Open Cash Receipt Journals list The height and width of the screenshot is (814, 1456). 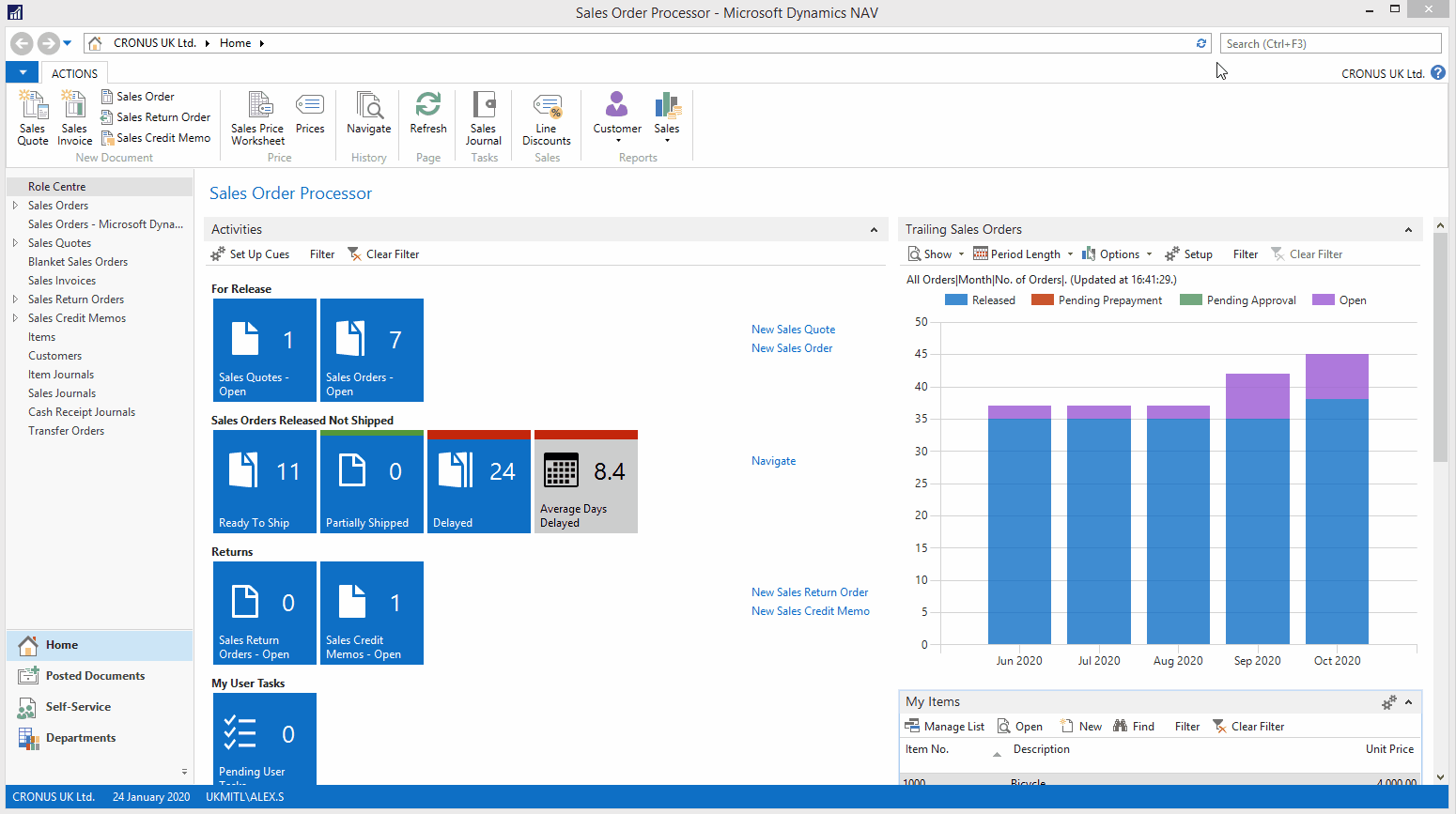tap(82, 412)
